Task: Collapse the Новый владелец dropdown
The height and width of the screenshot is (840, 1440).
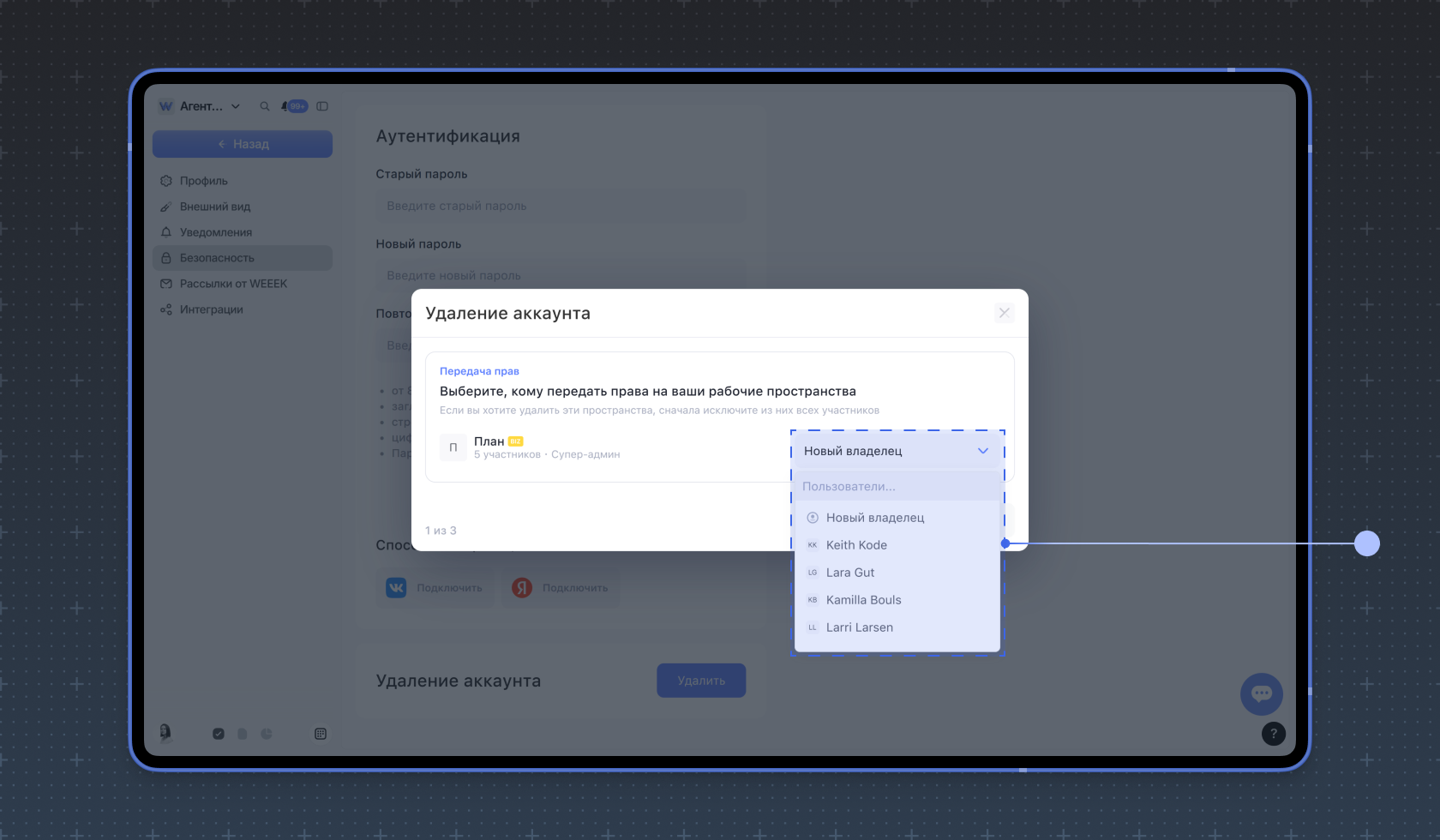Action: [x=982, y=451]
